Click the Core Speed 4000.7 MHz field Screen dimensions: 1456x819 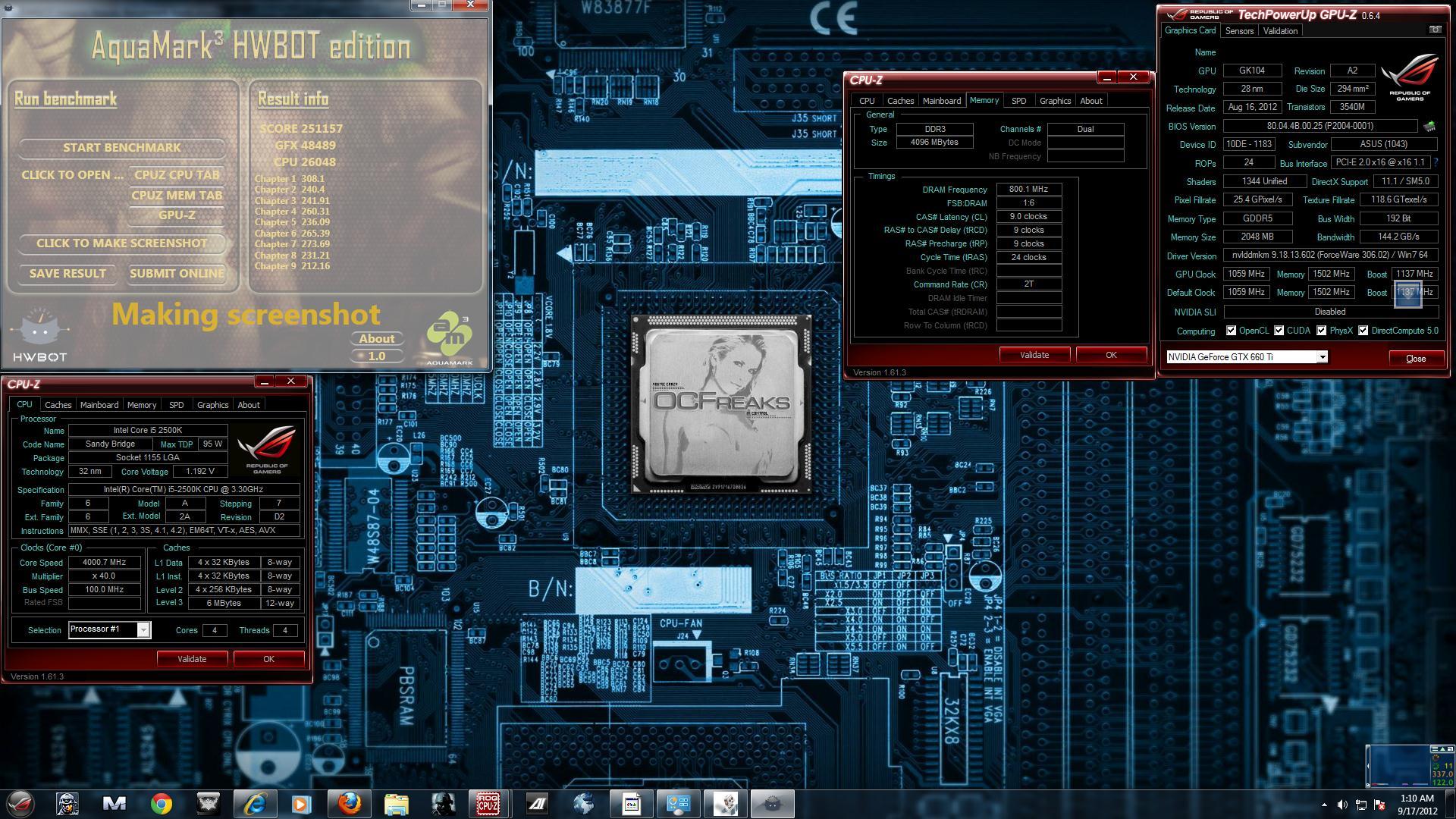click(x=105, y=563)
